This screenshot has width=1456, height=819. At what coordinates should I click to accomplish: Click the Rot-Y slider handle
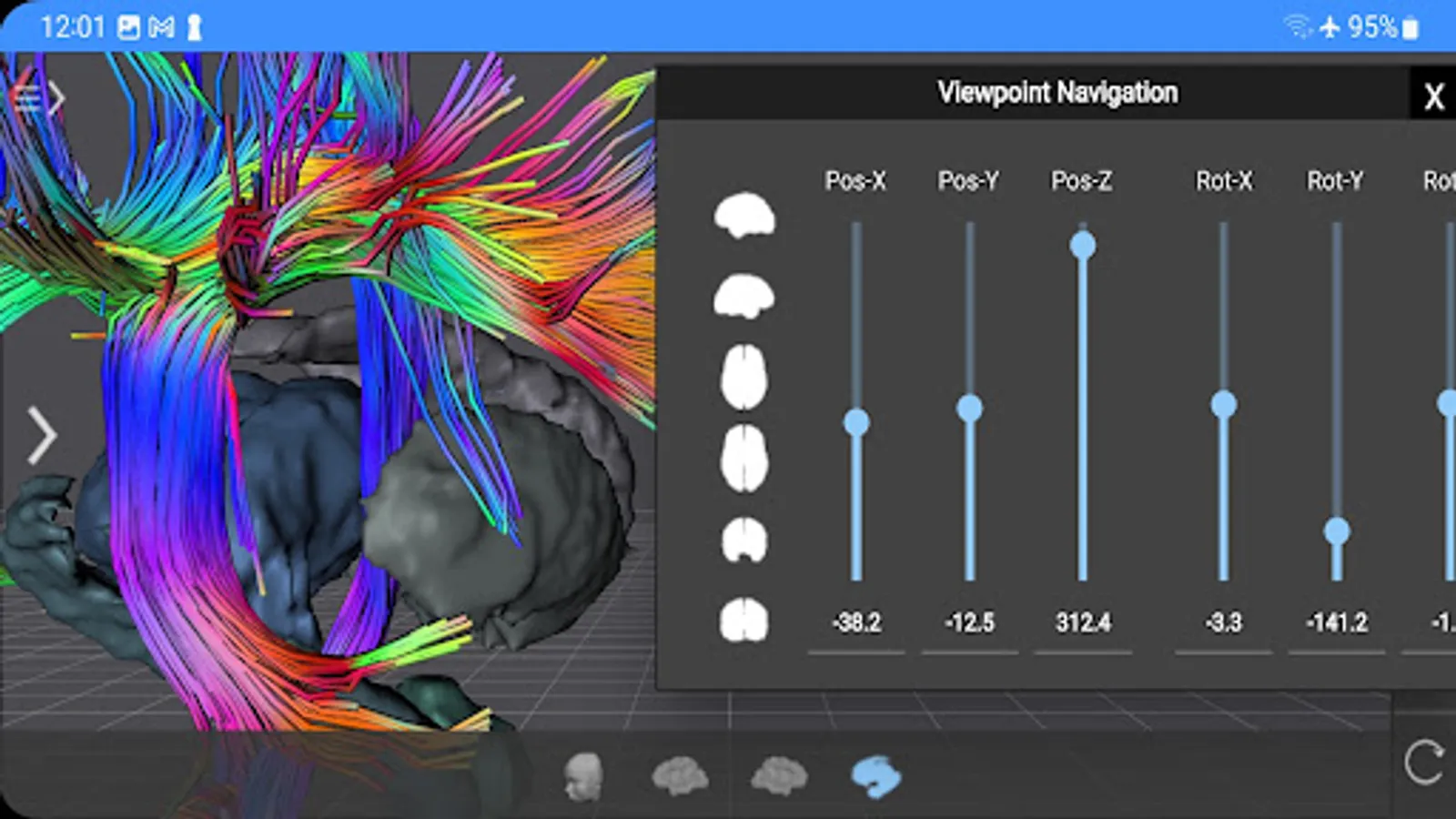tap(1337, 531)
